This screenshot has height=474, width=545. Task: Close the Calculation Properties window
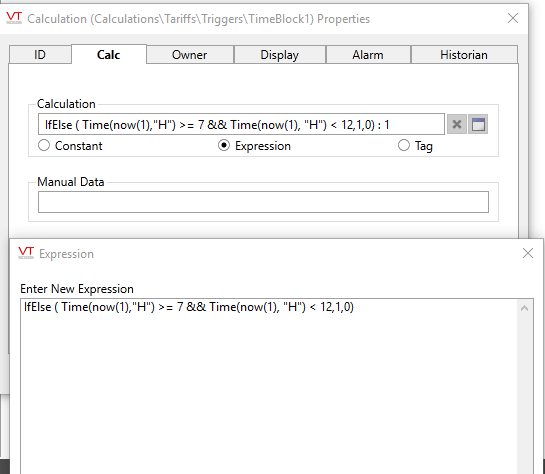[513, 18]
